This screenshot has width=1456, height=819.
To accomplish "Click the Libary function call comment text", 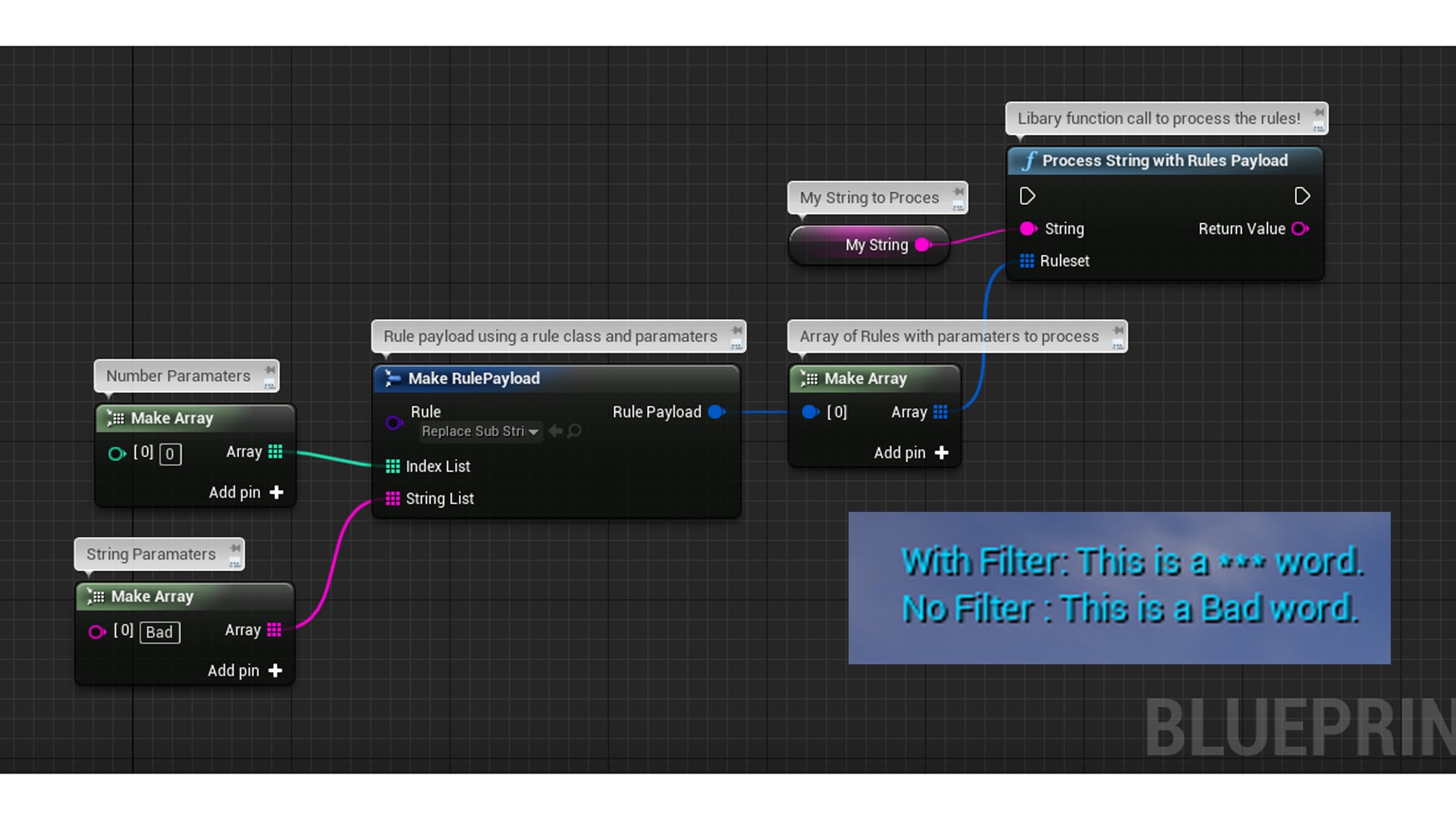I will [1159, 118].
